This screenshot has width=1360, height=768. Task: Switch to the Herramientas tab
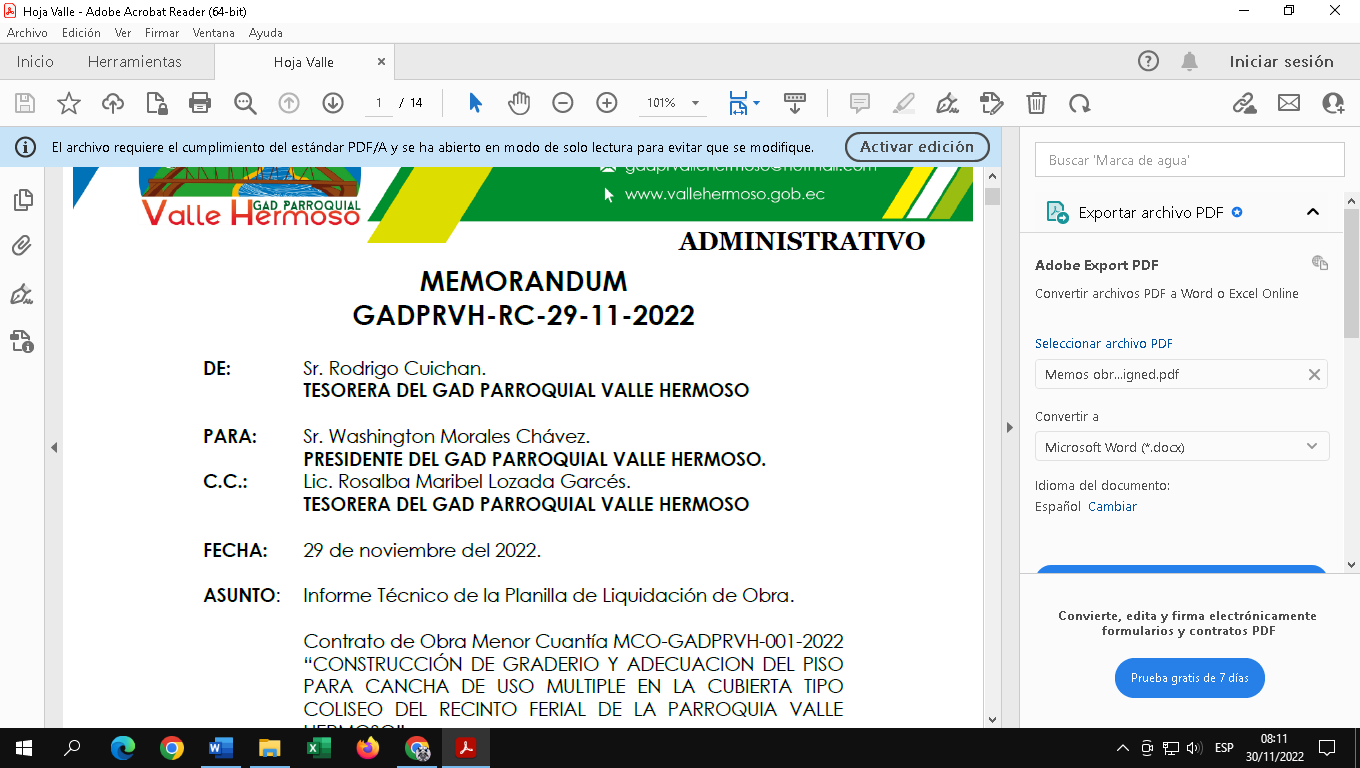[x=135, y=62]
